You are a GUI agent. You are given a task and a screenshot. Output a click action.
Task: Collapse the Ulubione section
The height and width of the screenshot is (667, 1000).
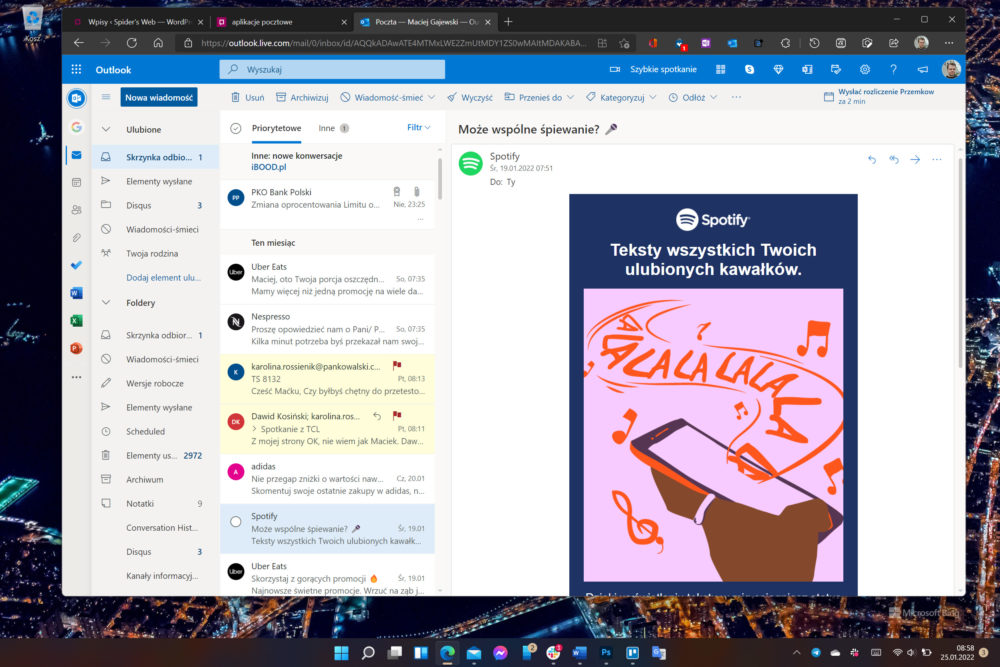[106, 129]
